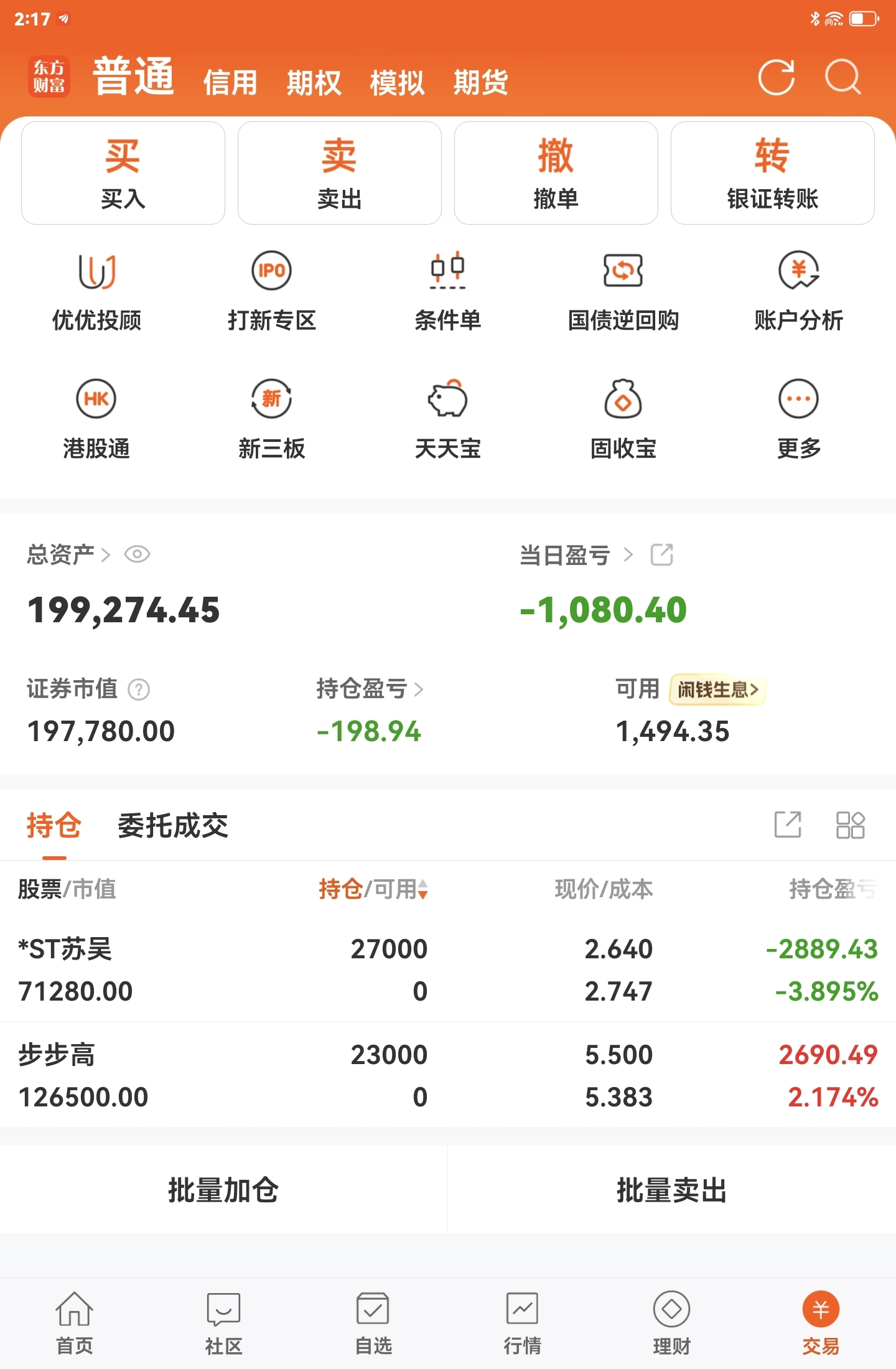Share the 当日盈亏 daily profit

[661, 554]
